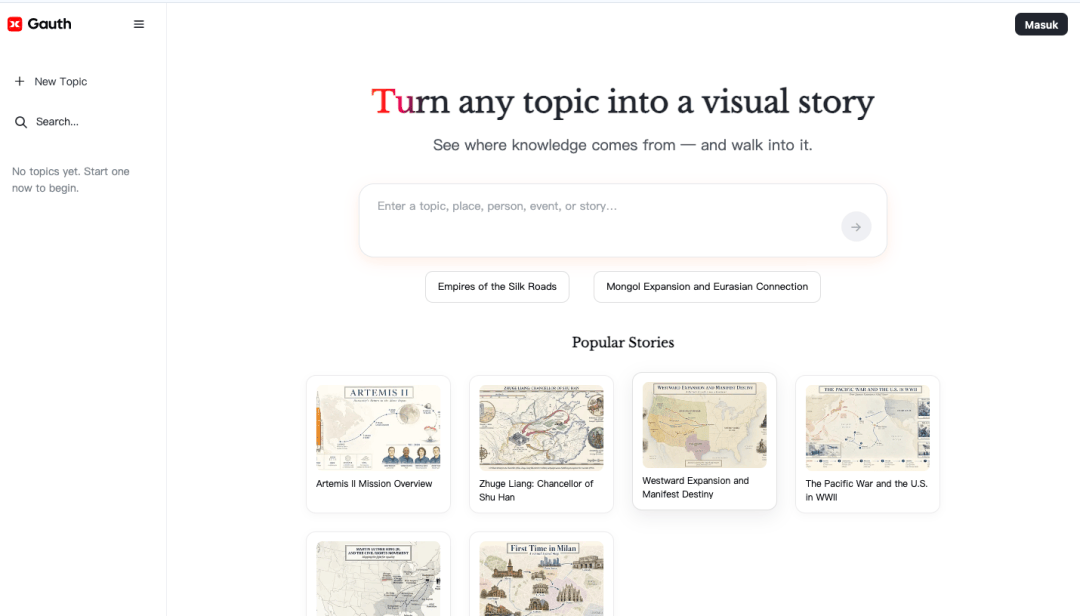1080x616 pixels.
Task: Open Zhuge Liang story thumbnail image
Action: tap(541, 427)
